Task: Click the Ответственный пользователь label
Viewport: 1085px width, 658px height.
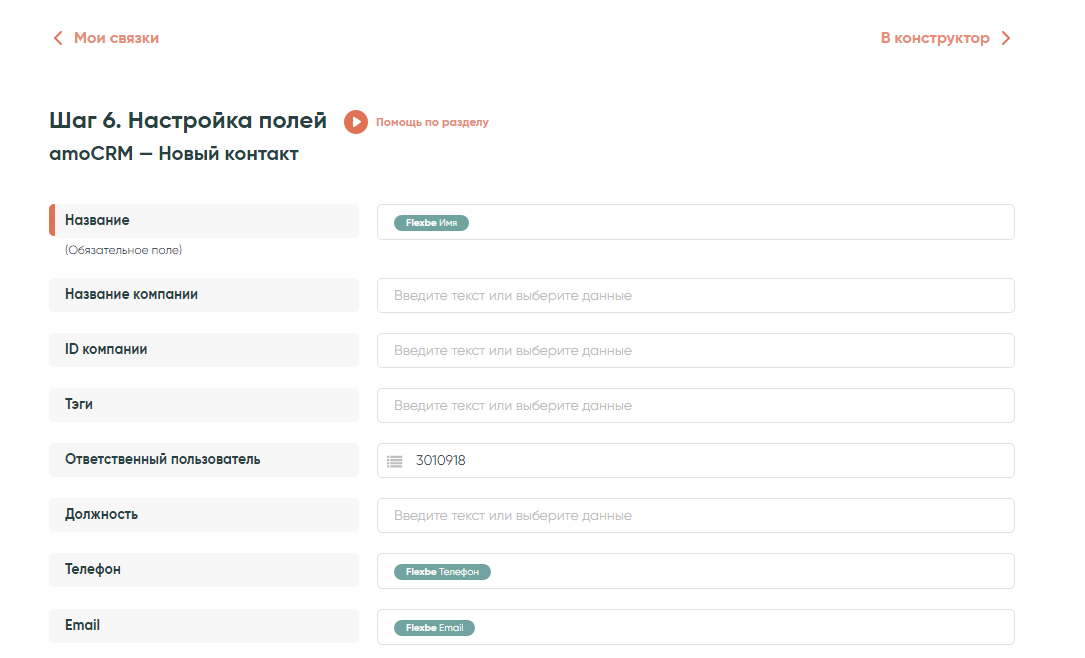Action: (162, 459)
